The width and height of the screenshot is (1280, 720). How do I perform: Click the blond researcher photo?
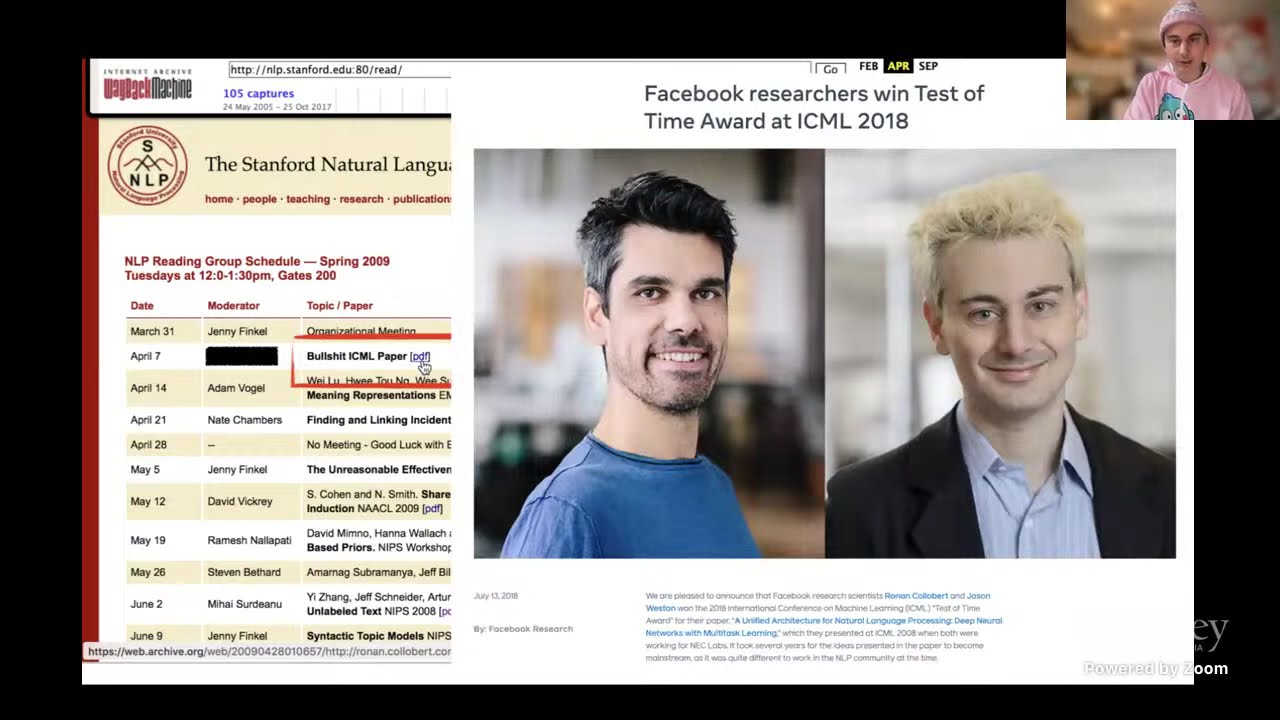point(1000,353)
